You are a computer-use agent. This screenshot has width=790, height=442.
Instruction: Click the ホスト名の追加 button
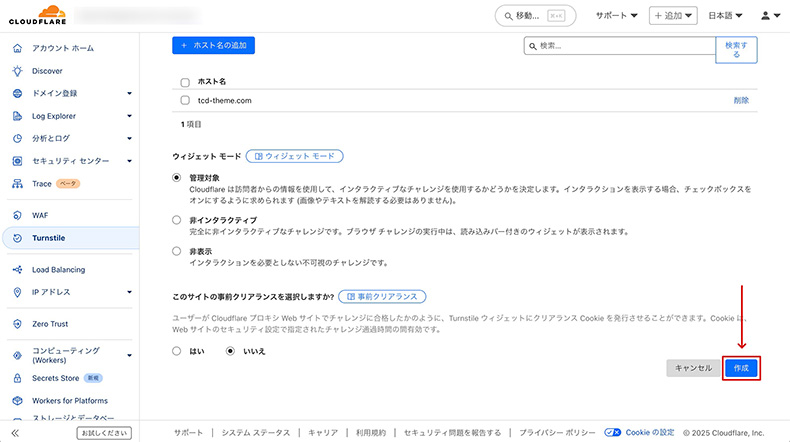point(213,45)
